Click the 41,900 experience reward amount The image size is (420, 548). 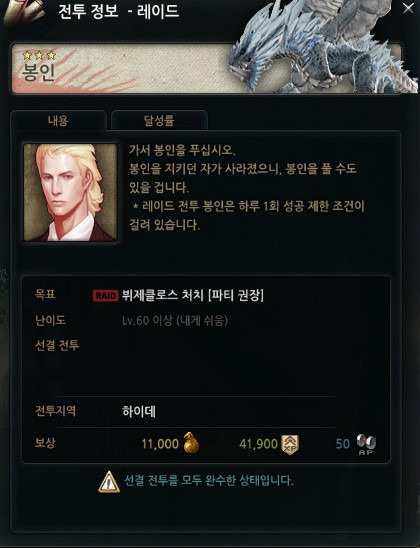tap(258, 444)
